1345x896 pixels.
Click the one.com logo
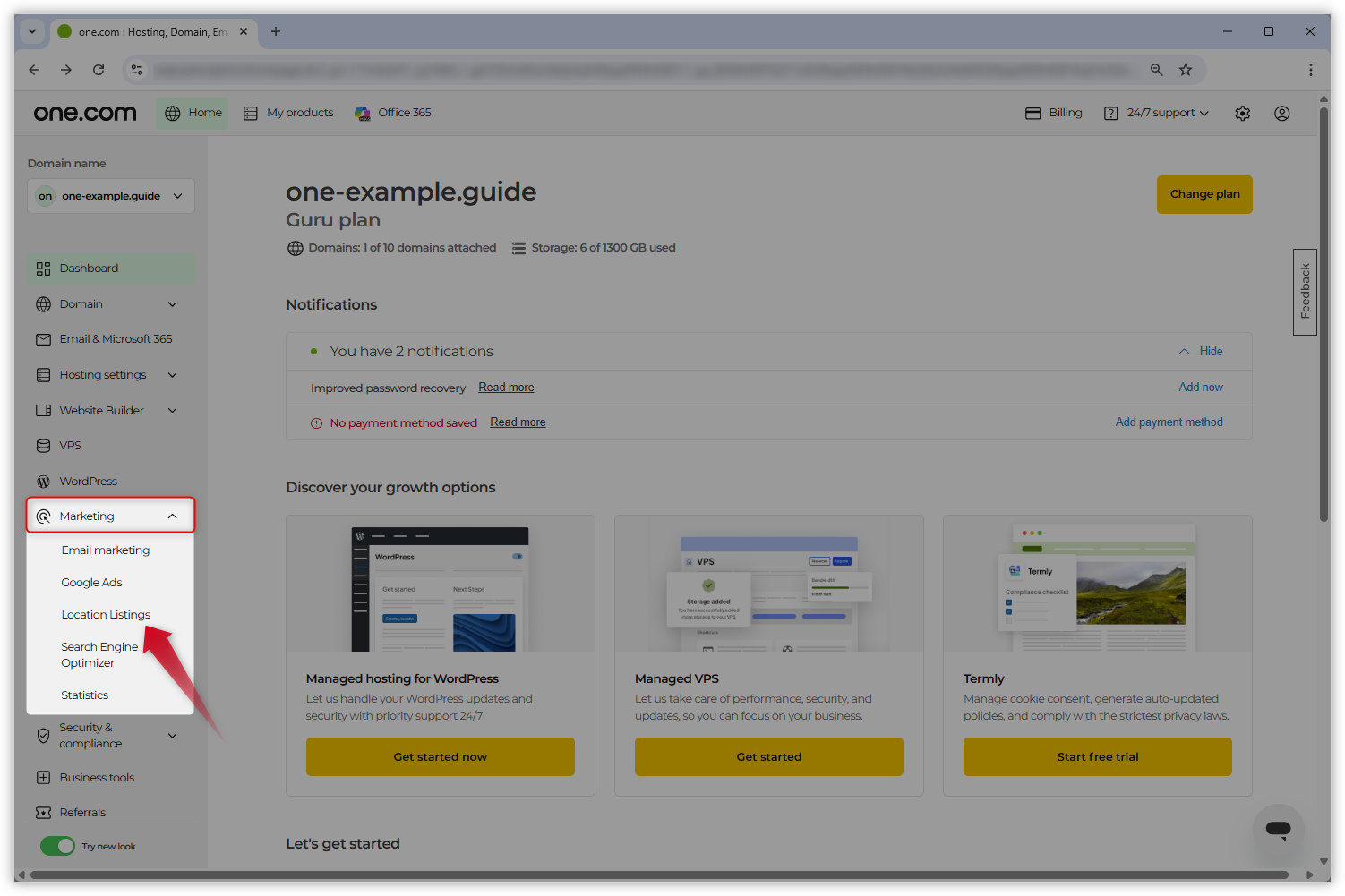[x=85, y=114]
